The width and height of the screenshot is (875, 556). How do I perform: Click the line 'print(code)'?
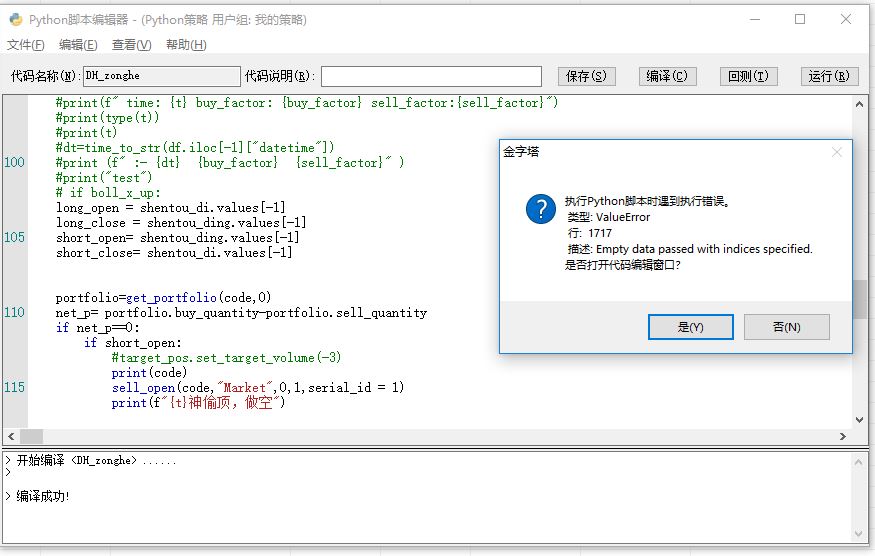click(x=149, y=372)
